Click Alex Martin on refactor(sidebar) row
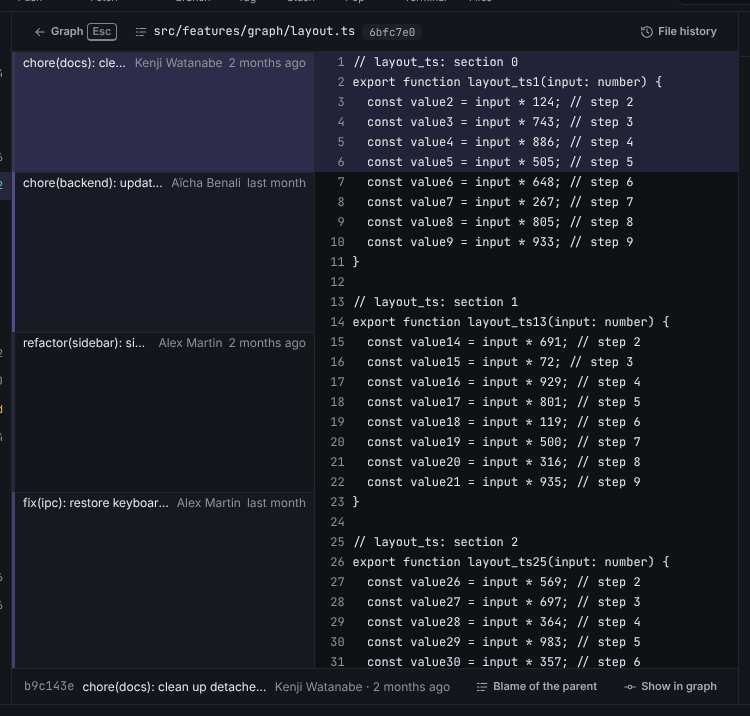 pyautogui.click(x=190, y=343)
